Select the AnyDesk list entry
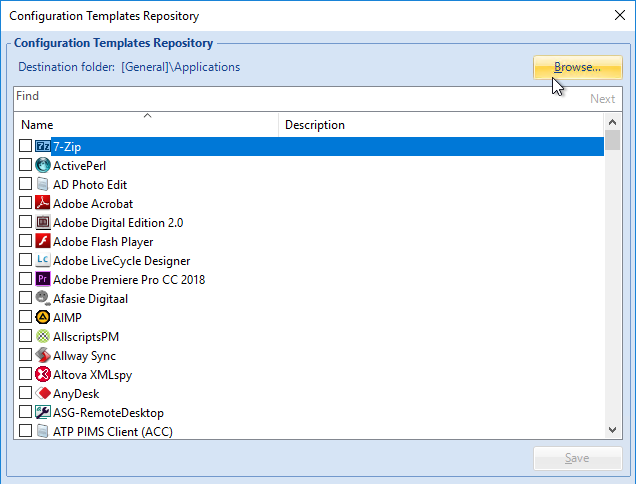Viewport: 636px width, 484px height. (x=76, y=394)
